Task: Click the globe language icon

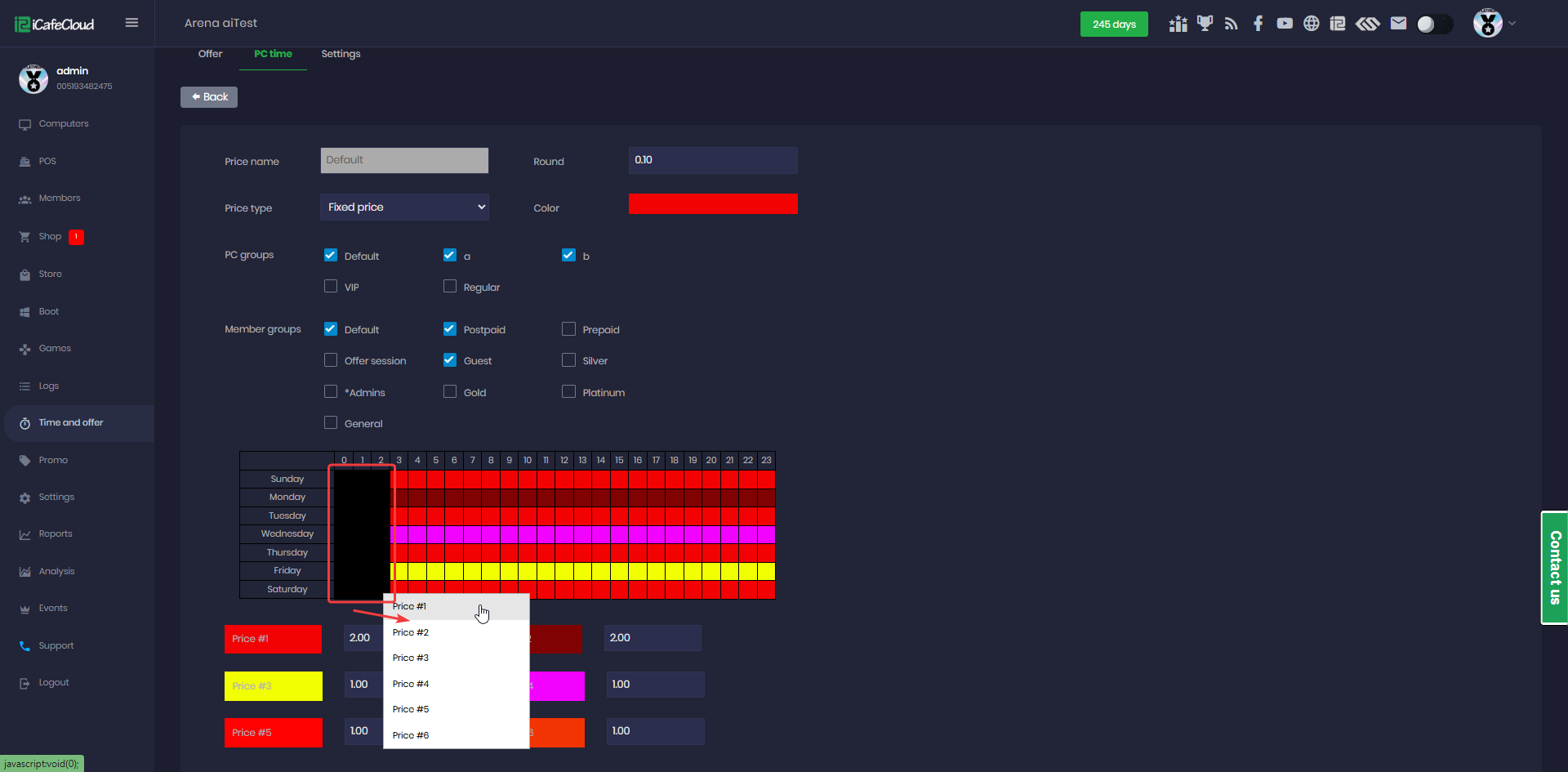Action: (1311, 24)
